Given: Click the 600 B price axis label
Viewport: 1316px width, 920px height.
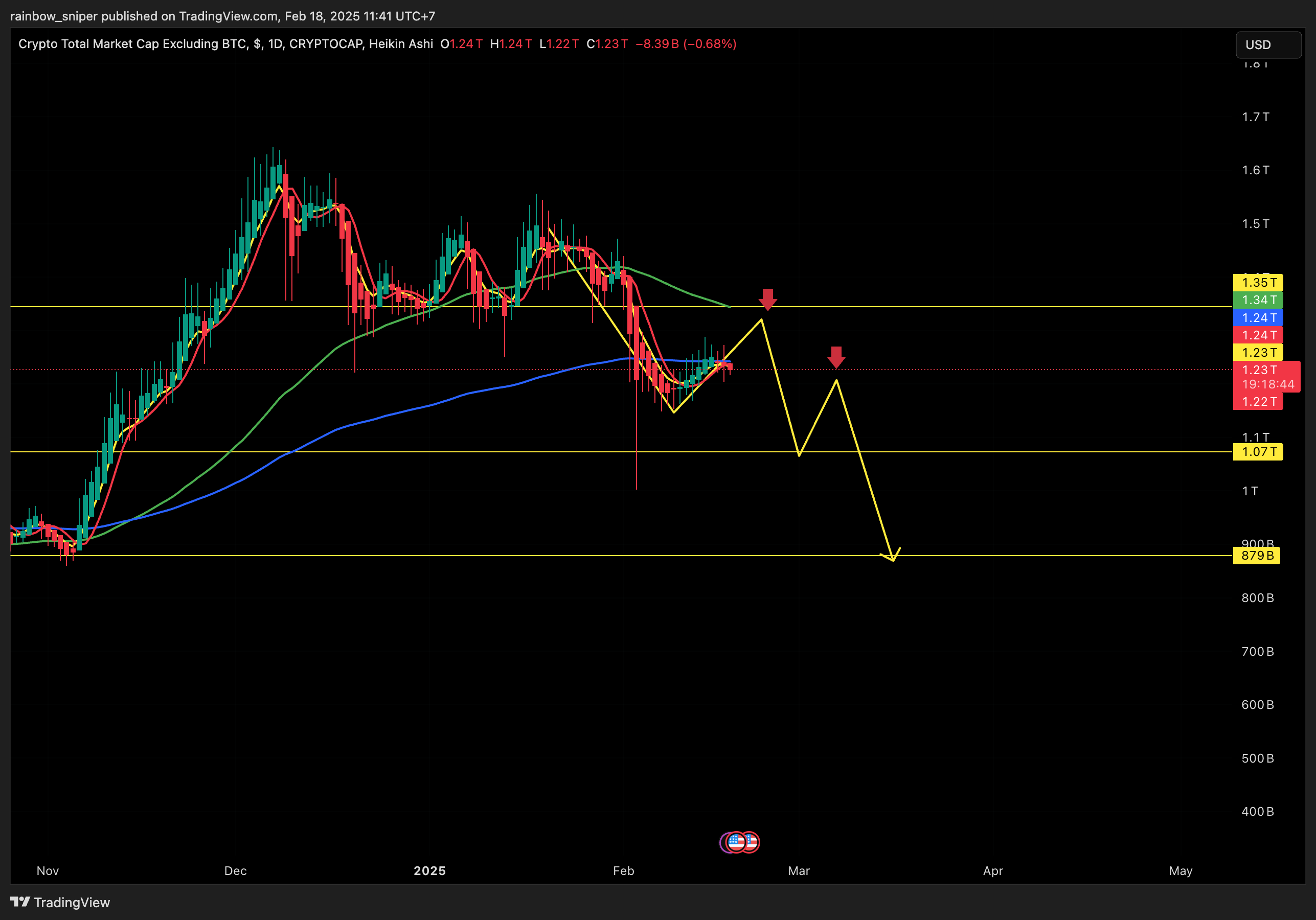Looking at the screenshot, I should tap(1258, 705).
